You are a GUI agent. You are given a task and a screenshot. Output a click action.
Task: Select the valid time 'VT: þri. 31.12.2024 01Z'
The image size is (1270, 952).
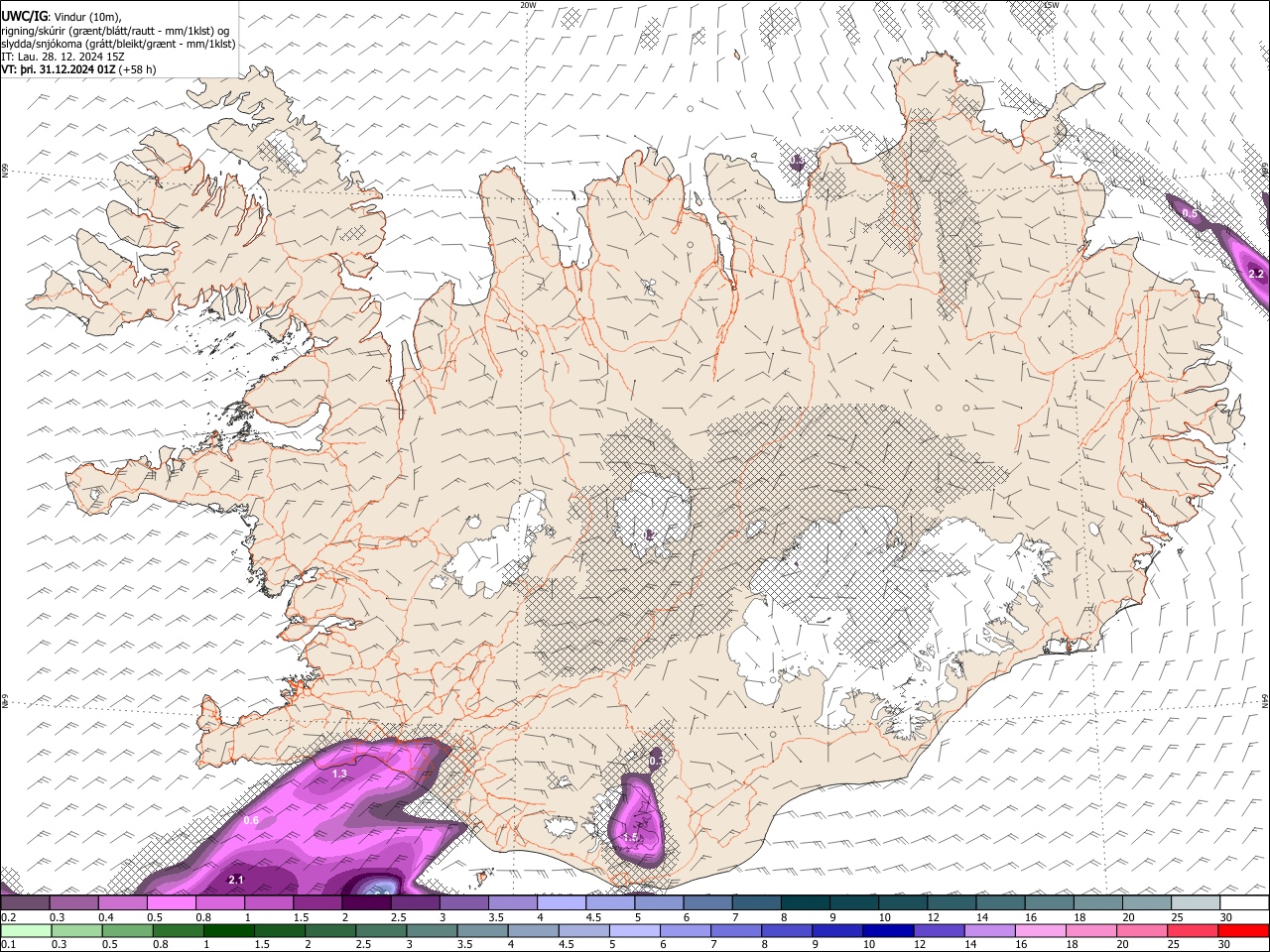pos(58,69)
